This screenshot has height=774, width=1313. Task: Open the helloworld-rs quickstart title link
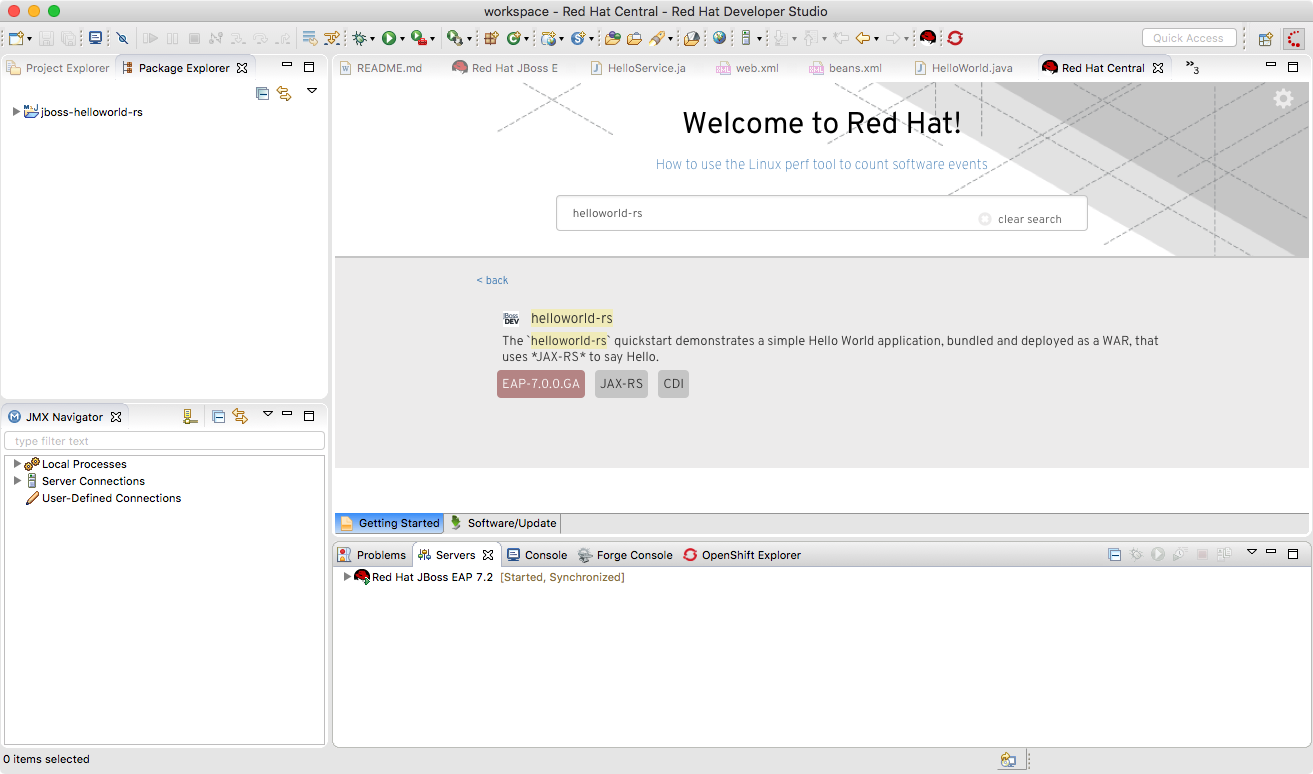(572, 318)
